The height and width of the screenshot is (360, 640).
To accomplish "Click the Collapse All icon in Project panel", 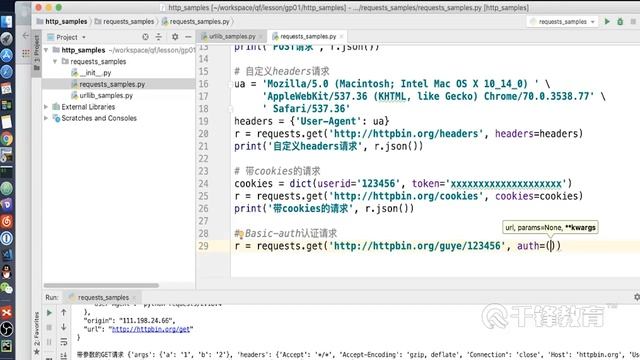I will [159, 37].
